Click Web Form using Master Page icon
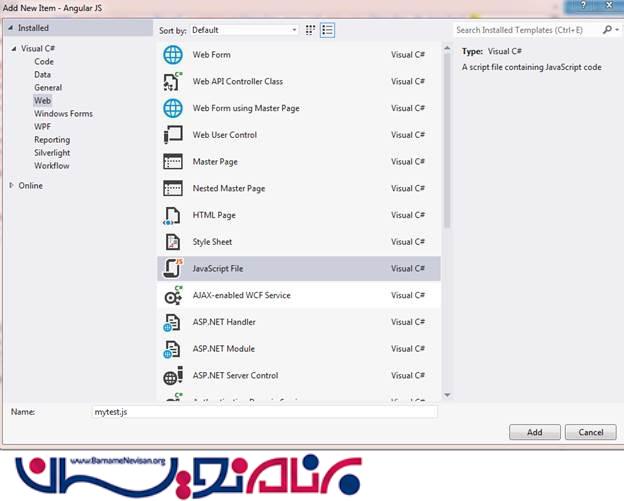 (173, 108)
